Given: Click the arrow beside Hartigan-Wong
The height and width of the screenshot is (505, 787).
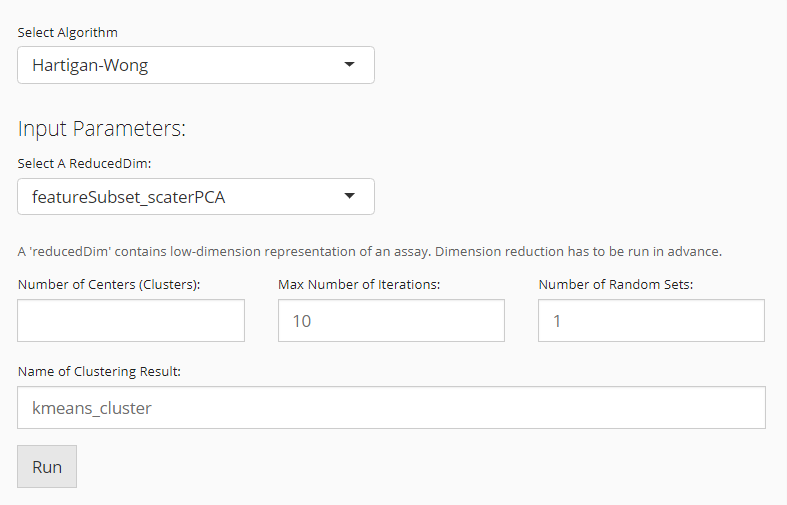Looking at the screenshot, I should click(x=349, y=65).
